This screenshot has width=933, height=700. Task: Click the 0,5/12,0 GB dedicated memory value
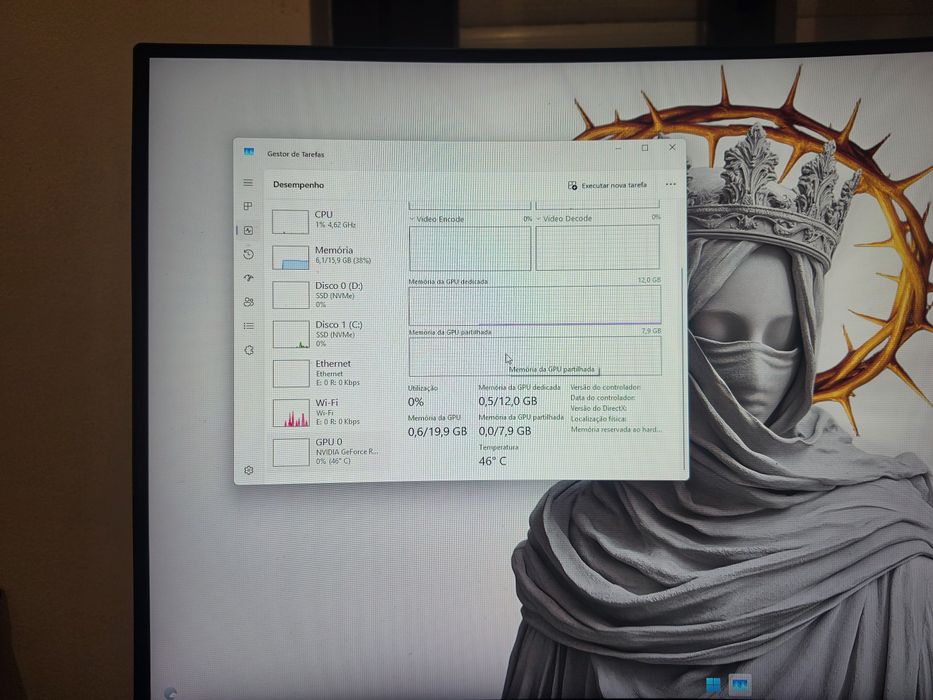[508, 401]
